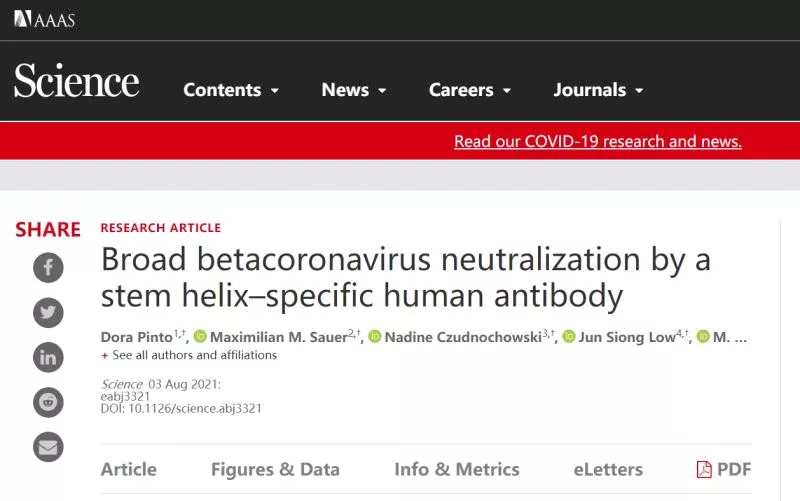This screenshot has height=501, width=800.
Task: Open Maximilian M. Sauer's ORCID icon
Action: click(x=200, y=336)
